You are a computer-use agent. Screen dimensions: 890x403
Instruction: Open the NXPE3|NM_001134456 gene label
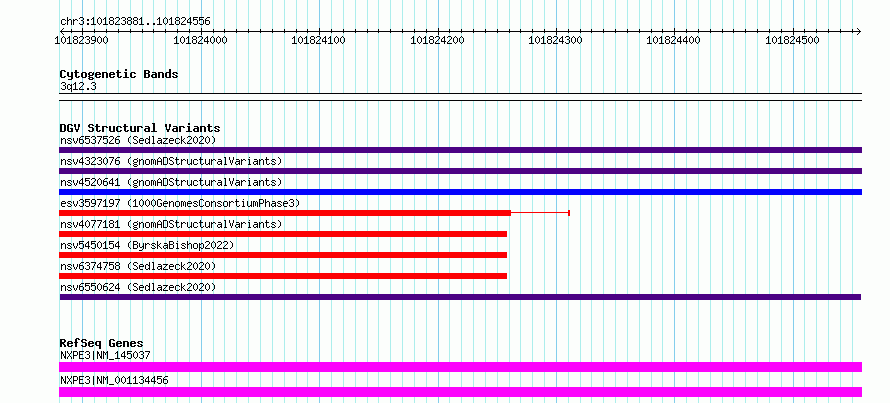coord(114,380)
